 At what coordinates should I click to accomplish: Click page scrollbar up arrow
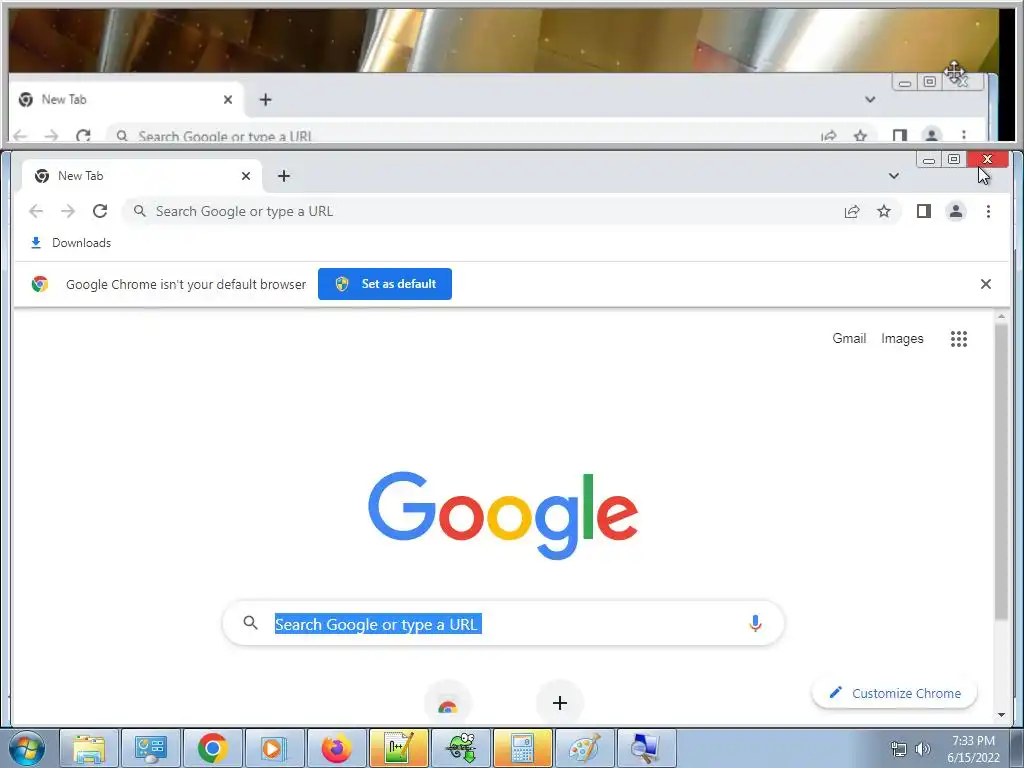click(1001, 317)
